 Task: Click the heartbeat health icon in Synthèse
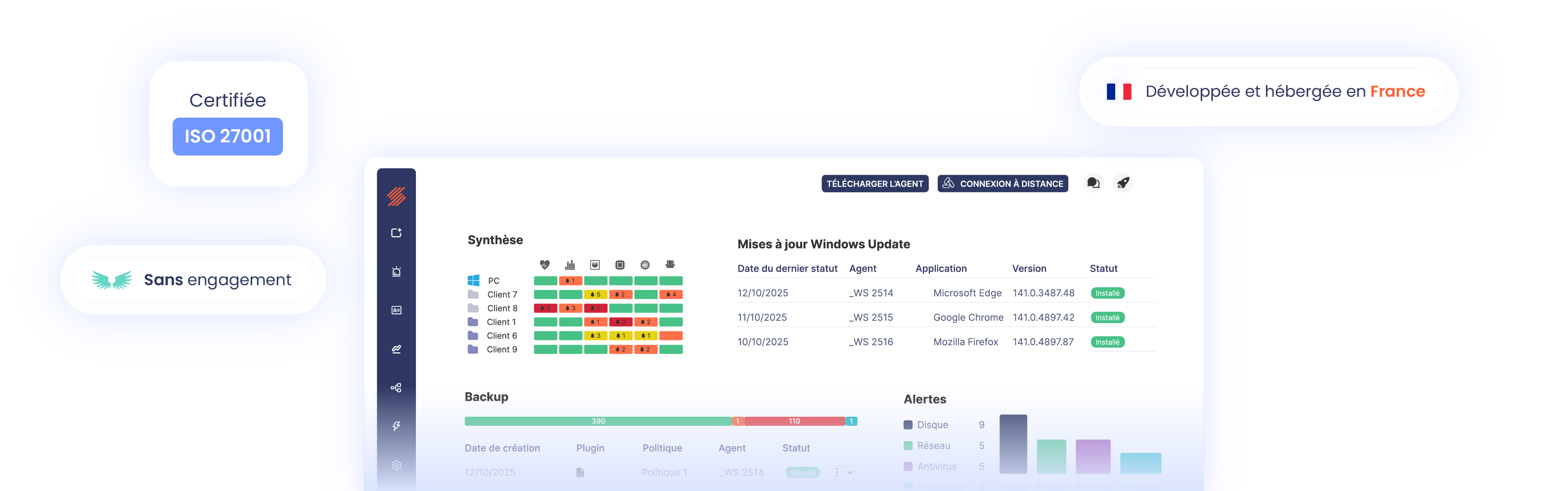click(545, 265)
